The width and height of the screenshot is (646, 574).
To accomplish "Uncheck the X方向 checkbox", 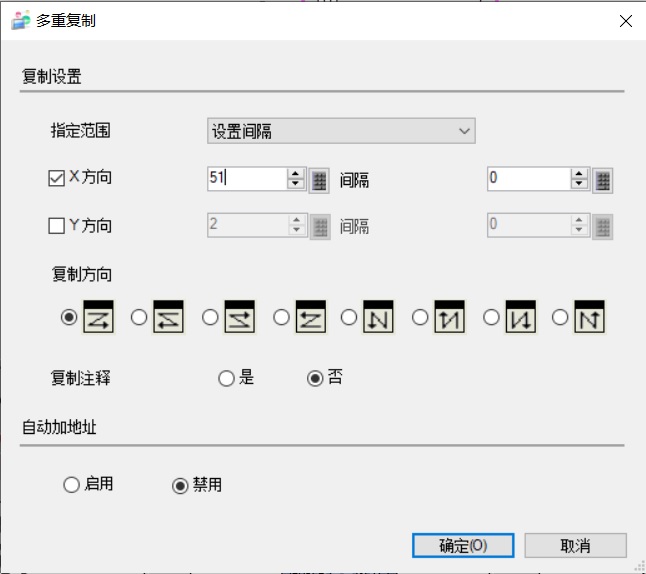I will click(x=57, y=179).
